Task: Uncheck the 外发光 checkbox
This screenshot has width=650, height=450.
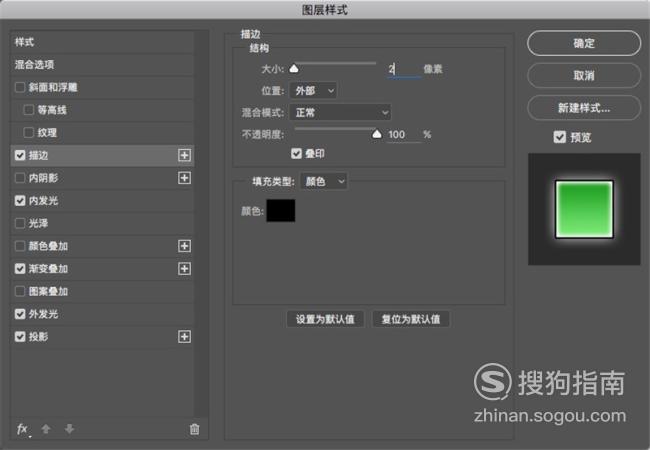Action: click(20, 314)
